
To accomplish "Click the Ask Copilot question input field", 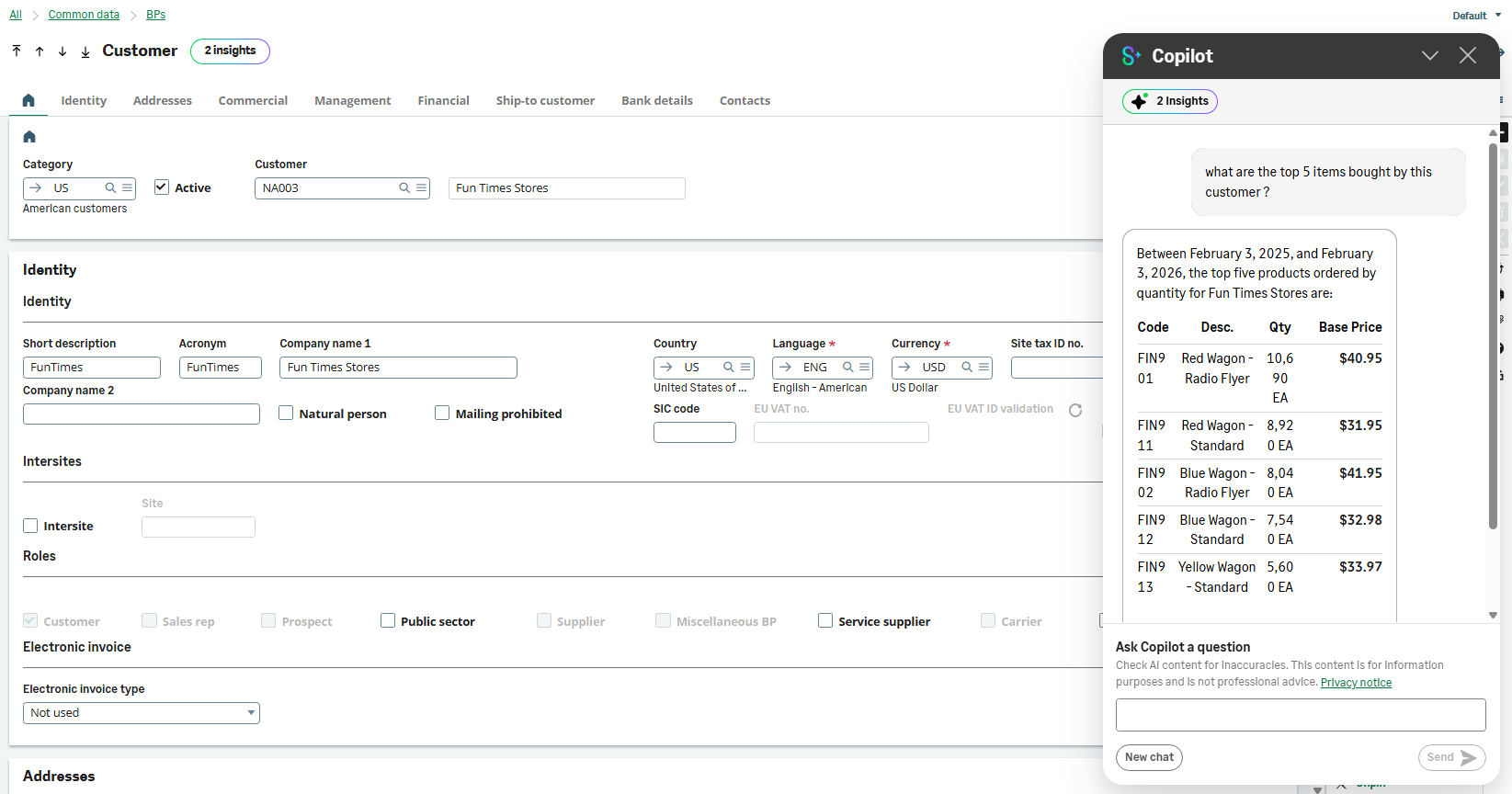I will (x=1300, y=715).
